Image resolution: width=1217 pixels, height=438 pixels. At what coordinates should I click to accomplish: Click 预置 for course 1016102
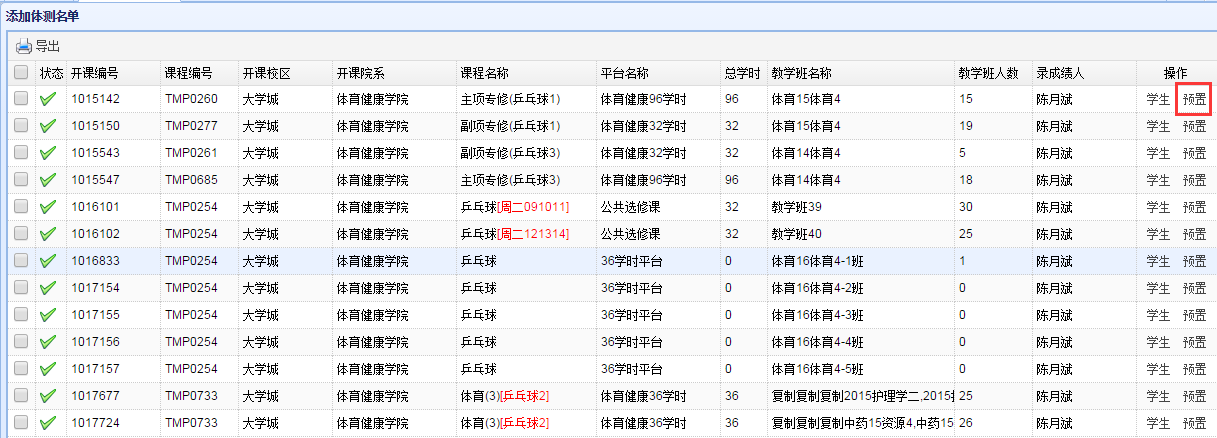1194,234
